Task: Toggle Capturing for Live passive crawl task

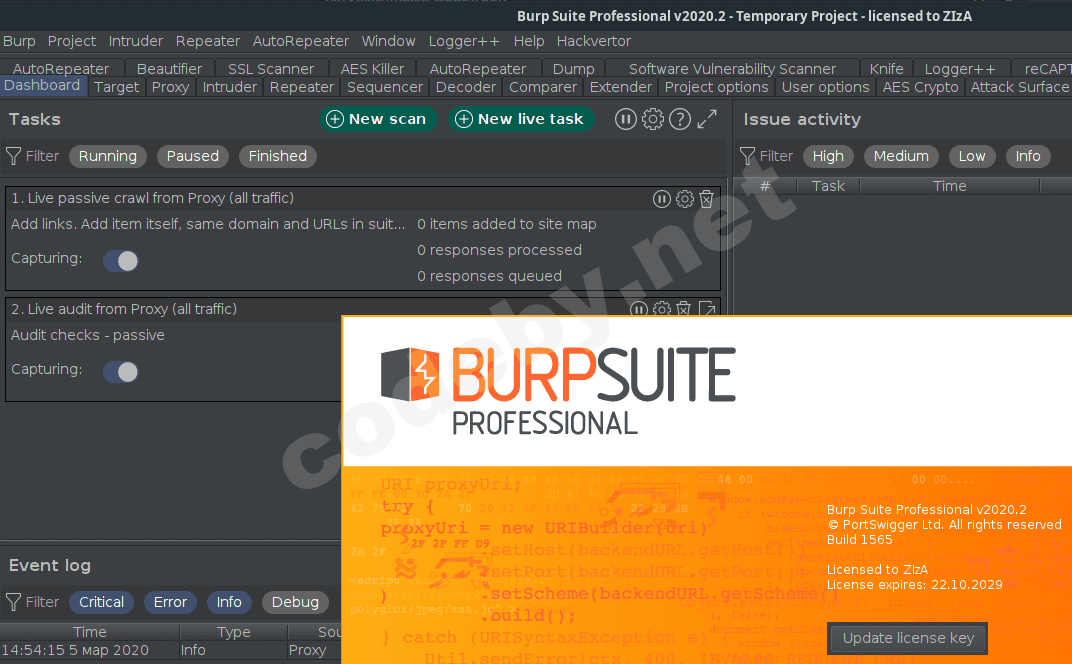Action: (x=120, y=261)
